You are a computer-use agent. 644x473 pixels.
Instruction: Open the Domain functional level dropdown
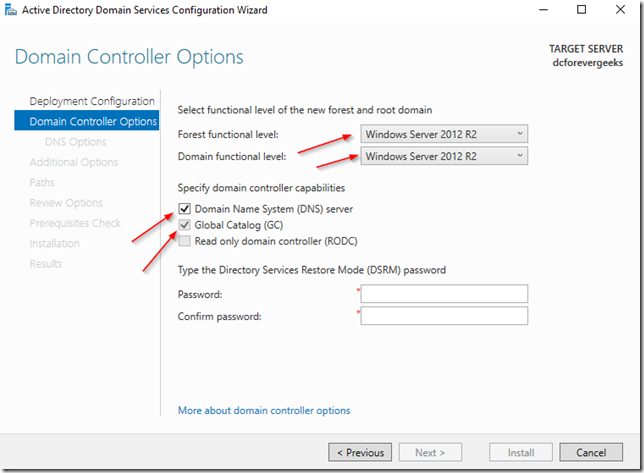(x=443, y=156)
